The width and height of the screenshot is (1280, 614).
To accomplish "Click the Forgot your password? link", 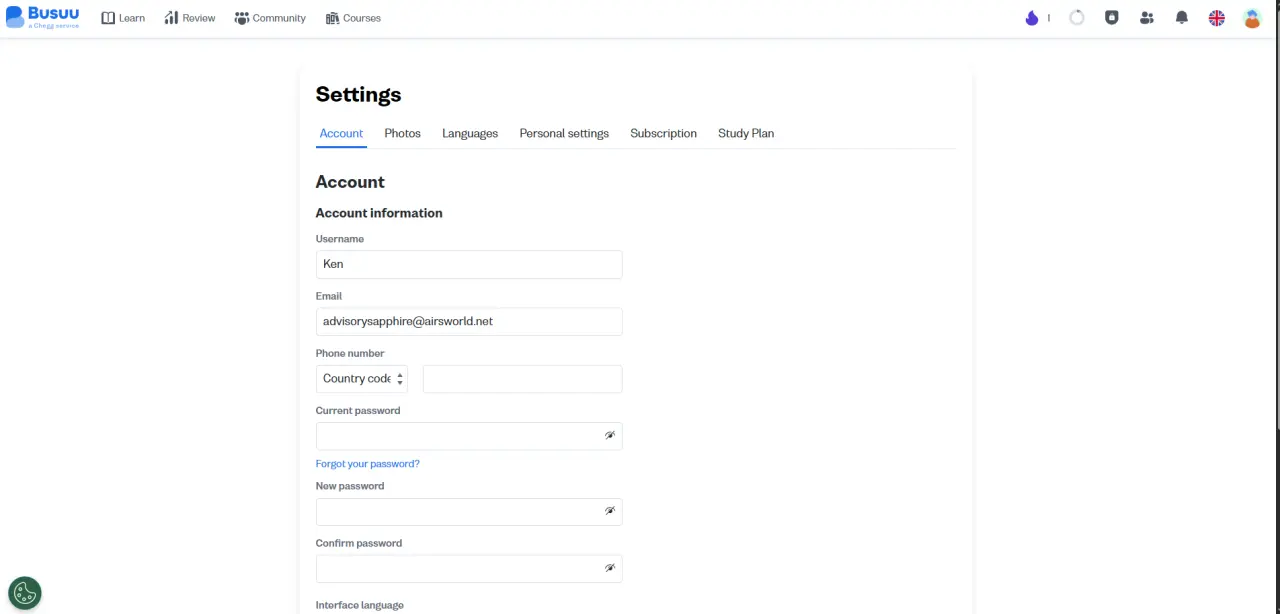I will point(367,464).
